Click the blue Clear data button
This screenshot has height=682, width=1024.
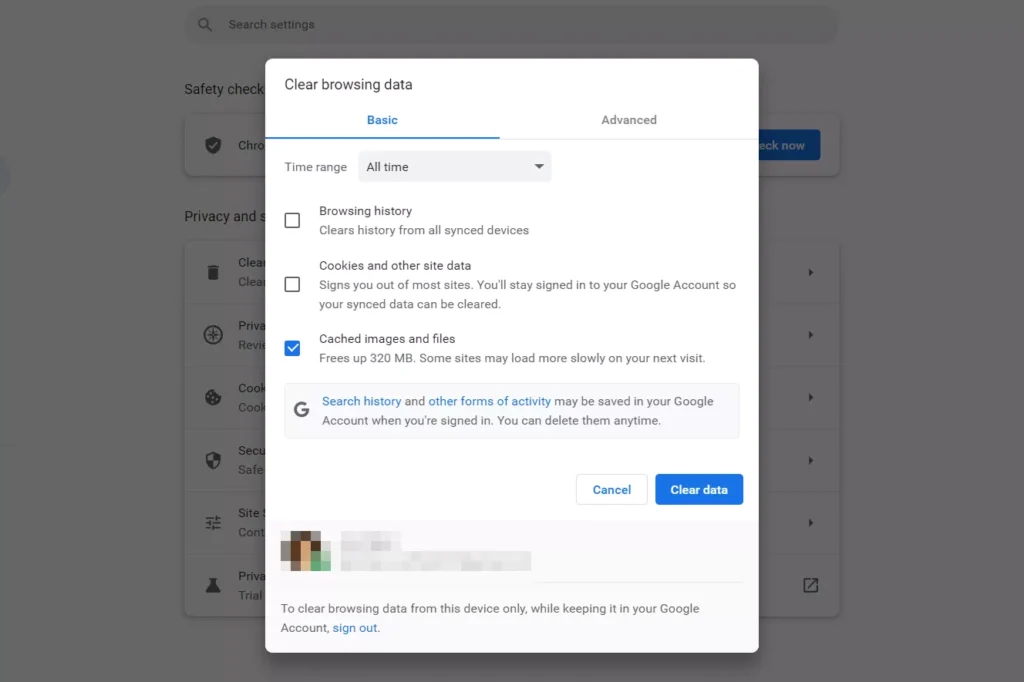tap(699, 490)
